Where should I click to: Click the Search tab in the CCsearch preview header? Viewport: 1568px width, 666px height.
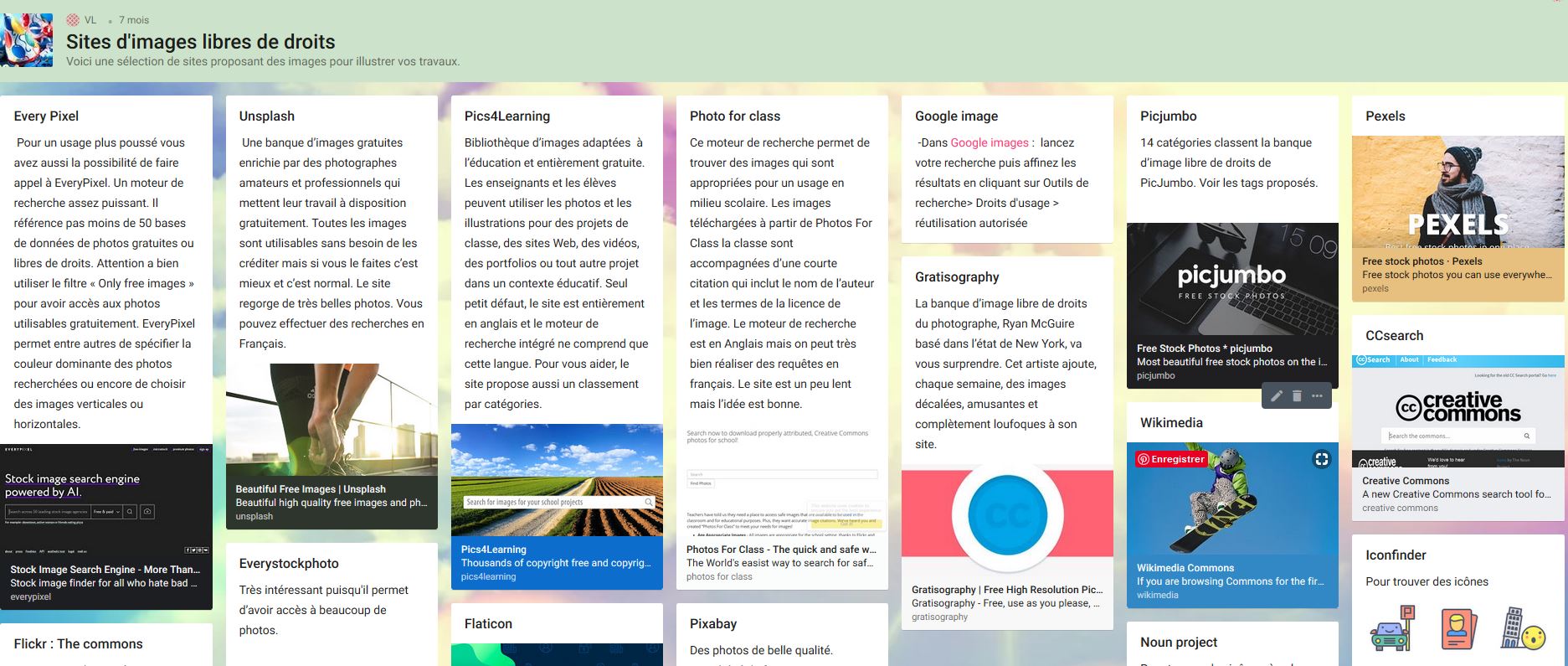click(1374, 360)
